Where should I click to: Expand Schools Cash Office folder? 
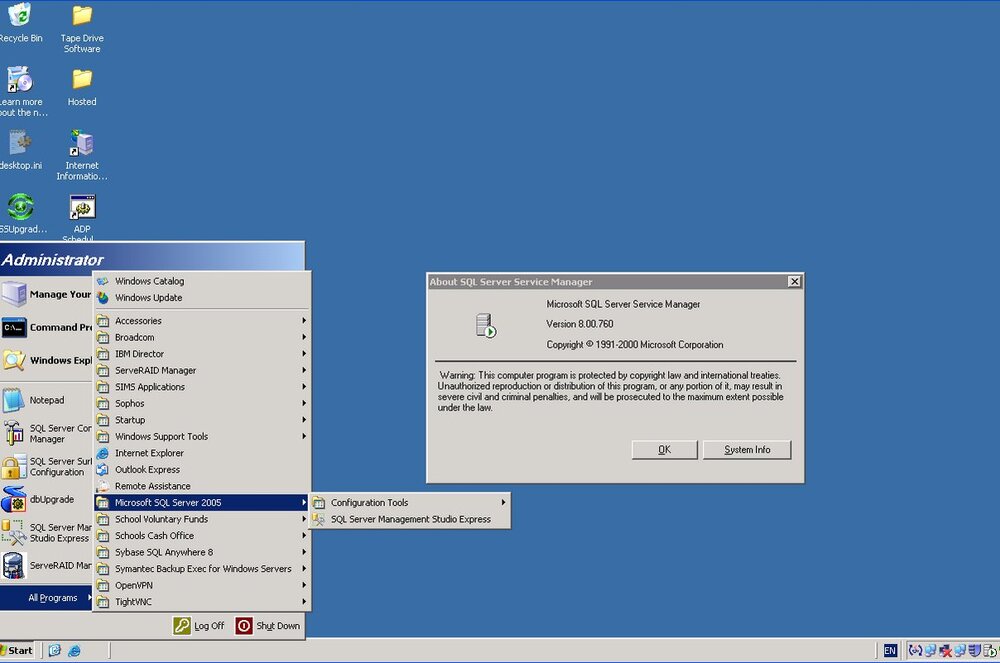[203, 536]
